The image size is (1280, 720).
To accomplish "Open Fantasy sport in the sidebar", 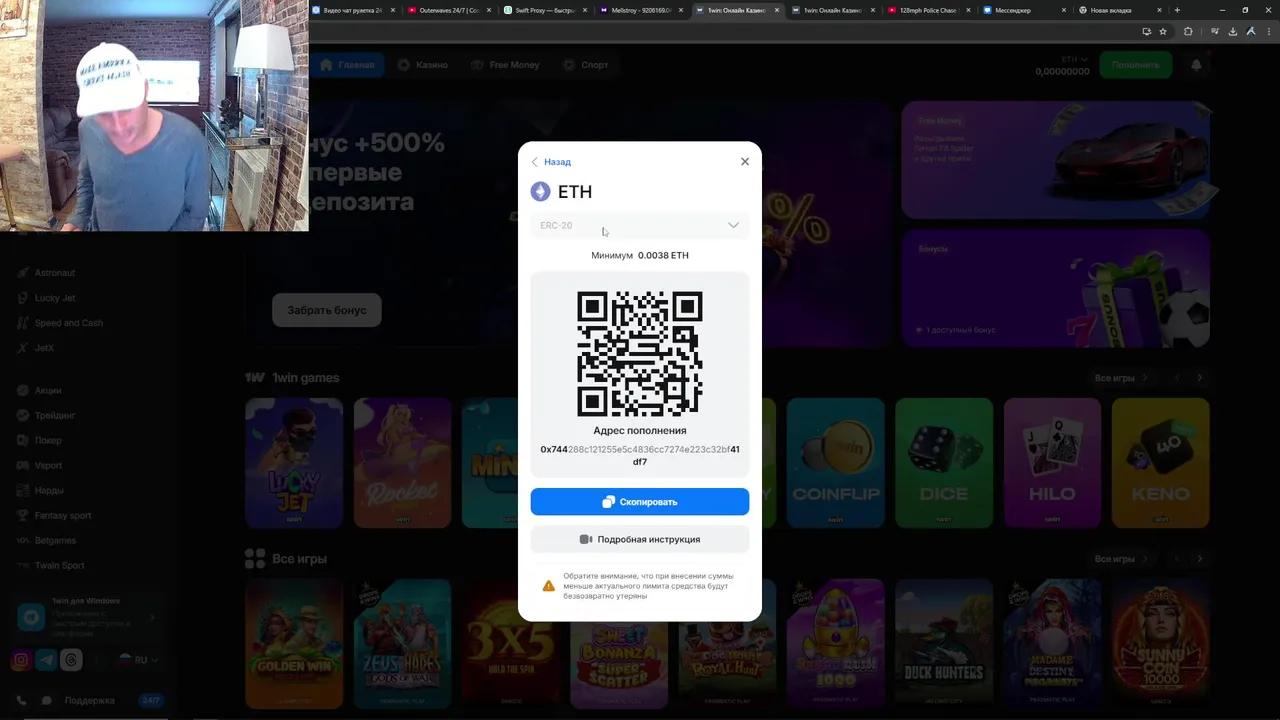I will click(x=55, y=515).
